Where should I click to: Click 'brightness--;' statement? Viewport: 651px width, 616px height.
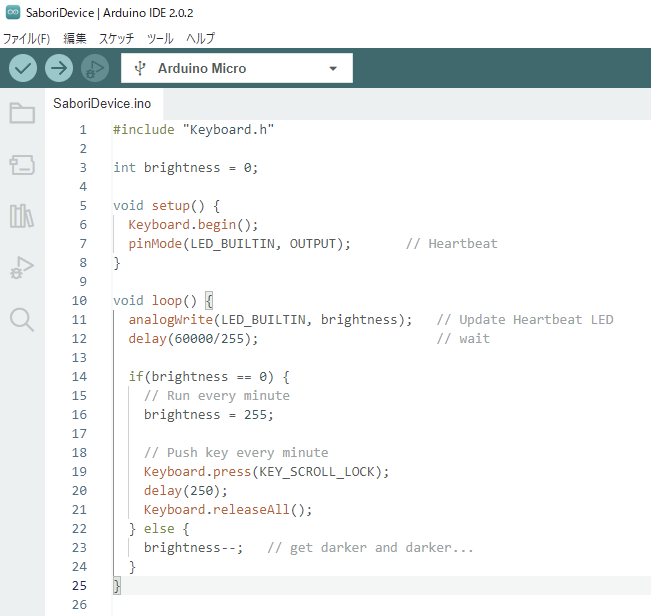(193, 548)
